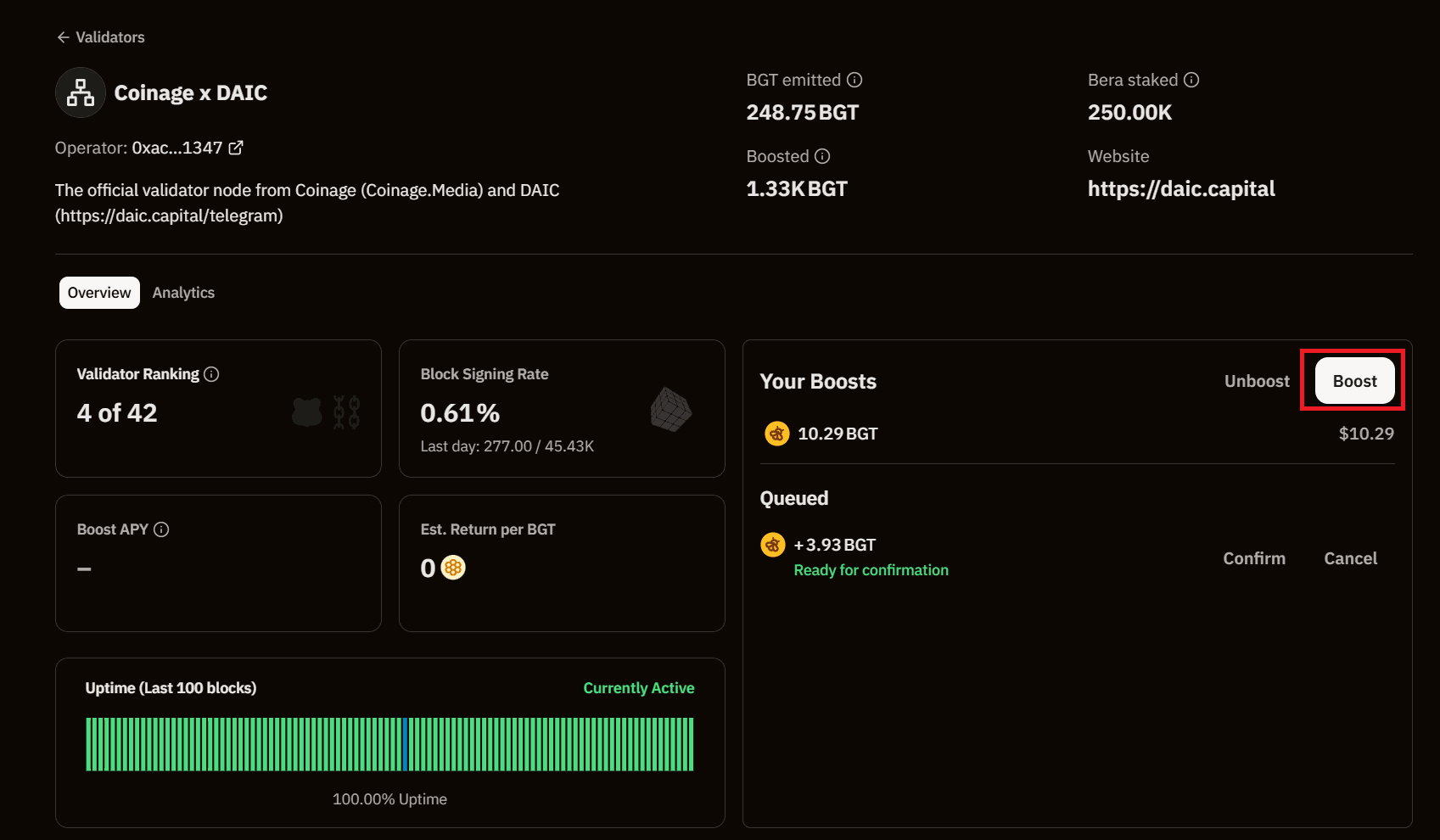Click info icon next to BGT emitted

pos(854,80)
